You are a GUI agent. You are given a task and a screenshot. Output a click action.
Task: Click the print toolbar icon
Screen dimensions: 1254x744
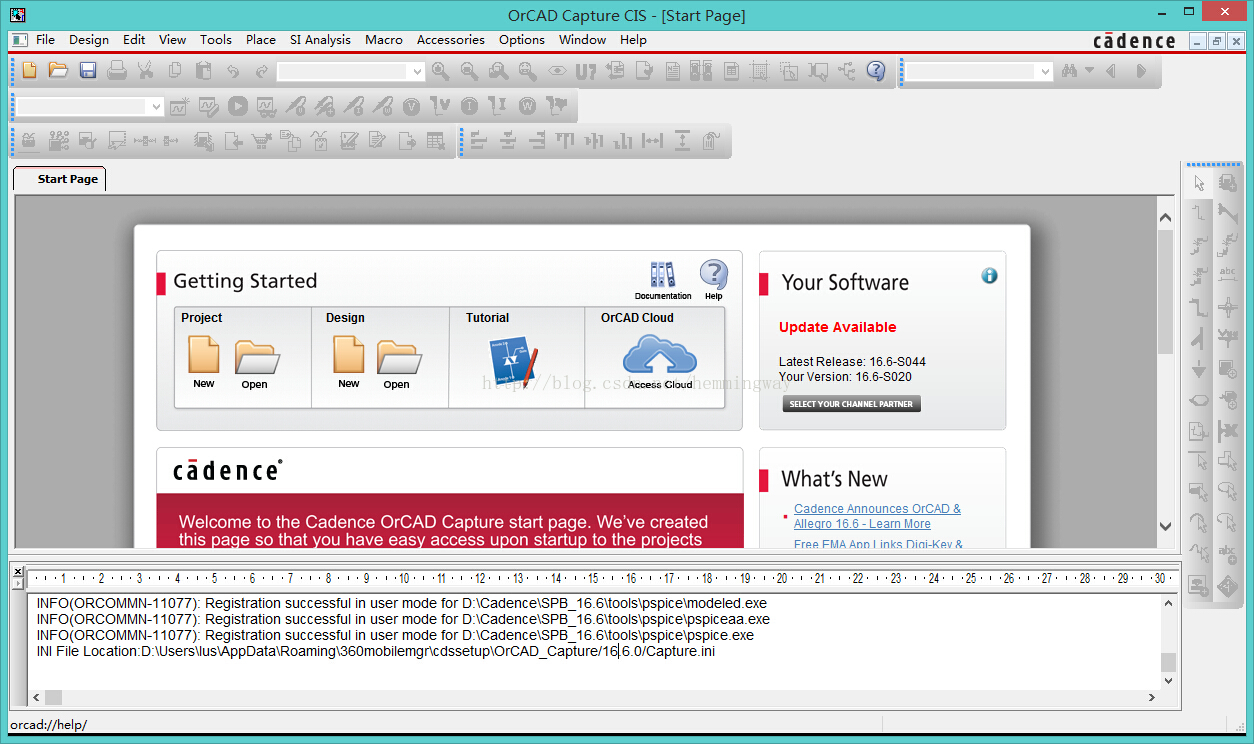(x=117, y=71)
